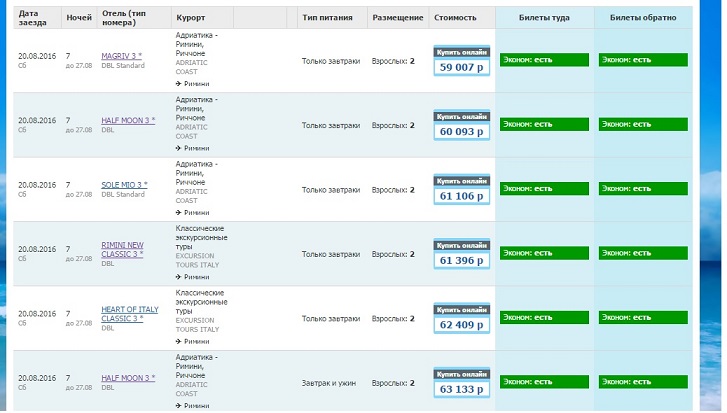Viewport: 727px width, 413px height.
Task: Buy online the 60 093 р tour
Action: (461, 125)
